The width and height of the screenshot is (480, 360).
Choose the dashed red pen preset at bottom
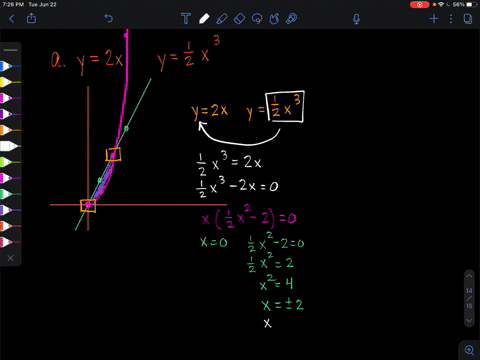pos(10,242)
